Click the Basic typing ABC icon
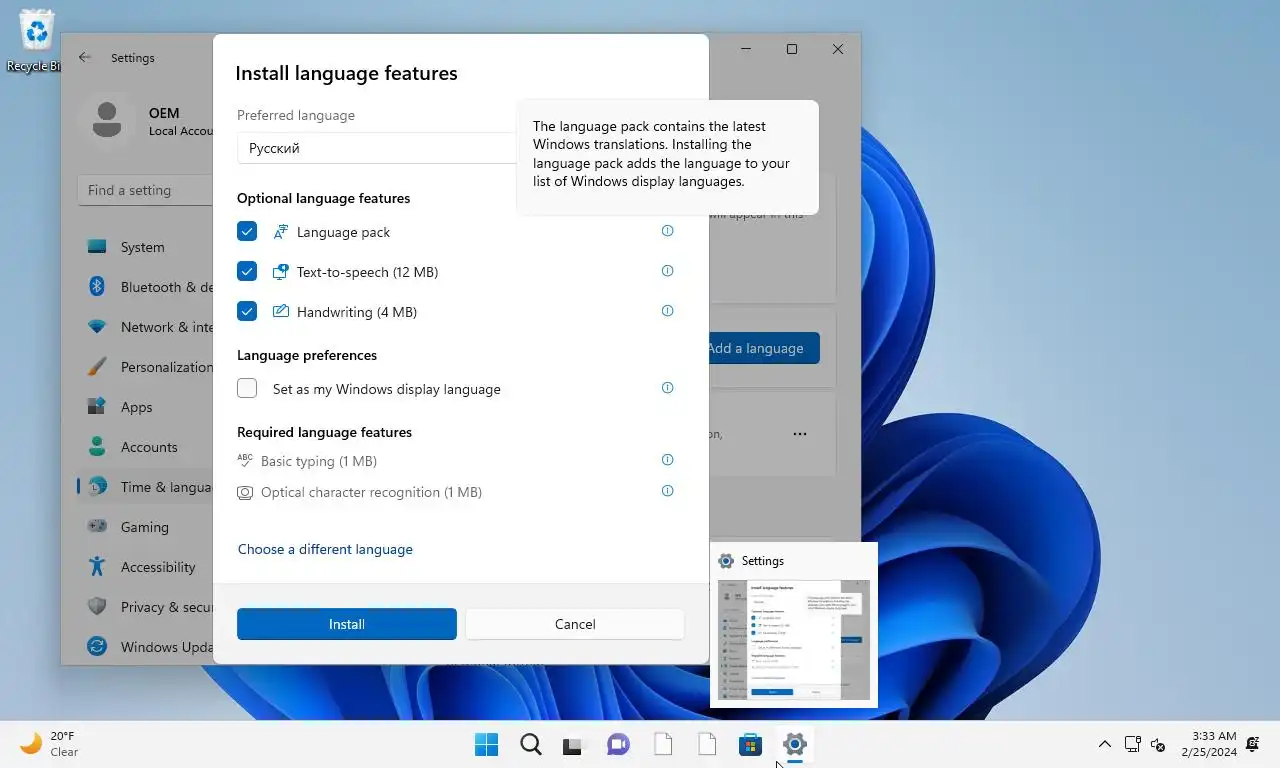The height and width of the screenshot is (768, 1280). (245, 460)
